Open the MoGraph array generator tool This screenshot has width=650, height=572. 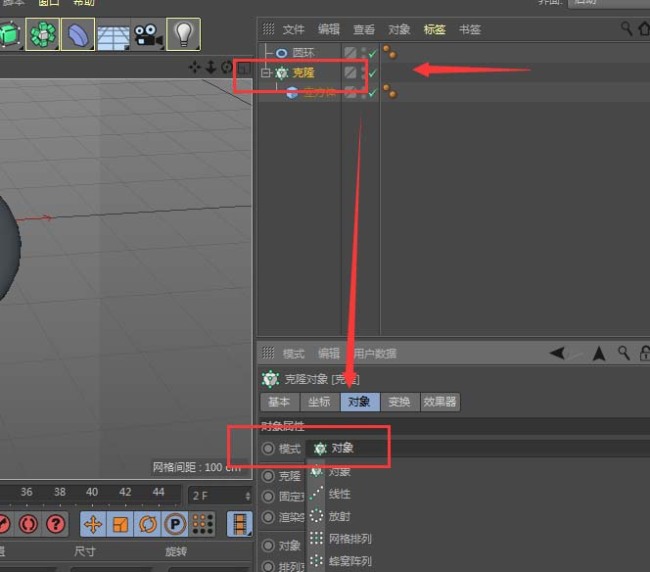click(43, 34)
